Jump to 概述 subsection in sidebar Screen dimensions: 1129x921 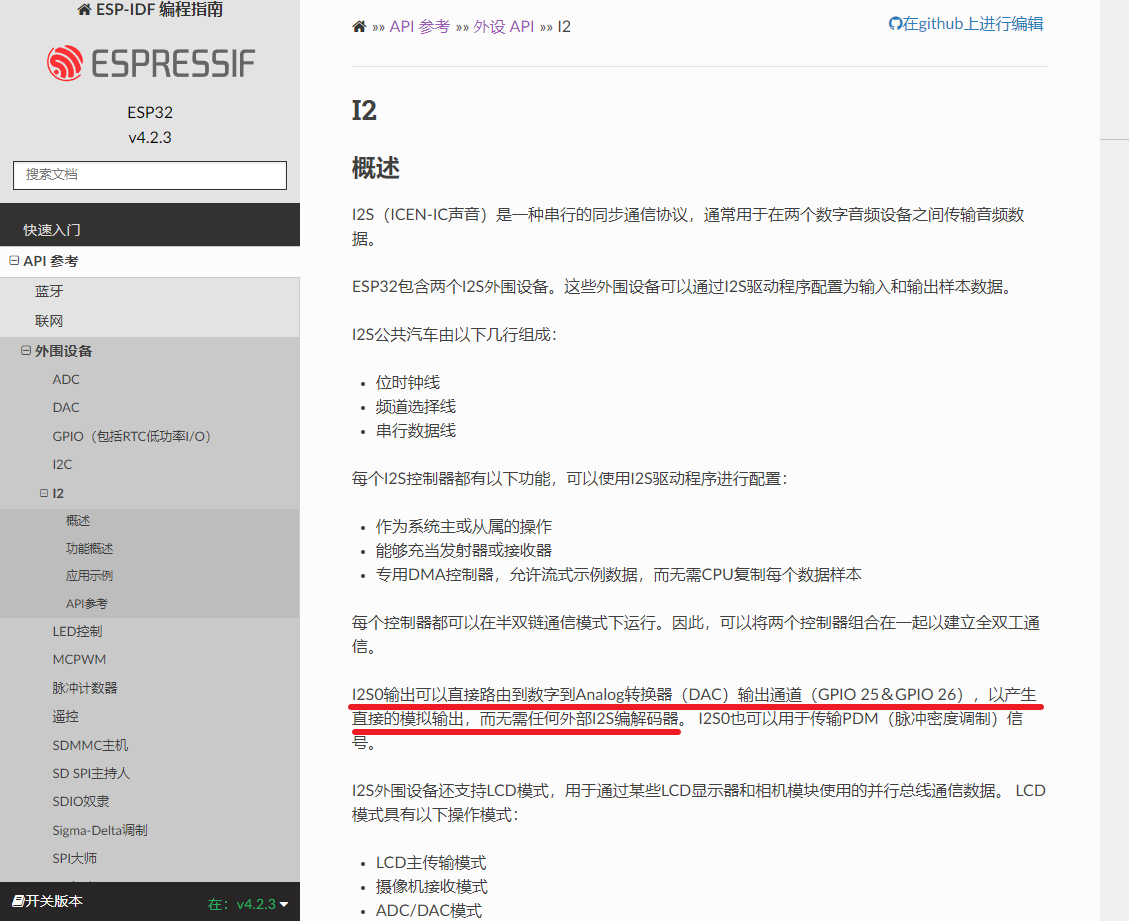coord(78,521)
